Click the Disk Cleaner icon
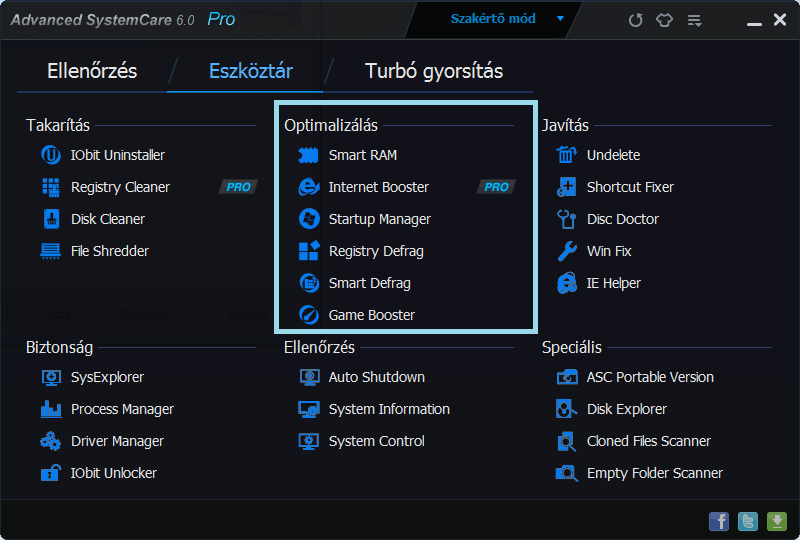 pos(51,219)
